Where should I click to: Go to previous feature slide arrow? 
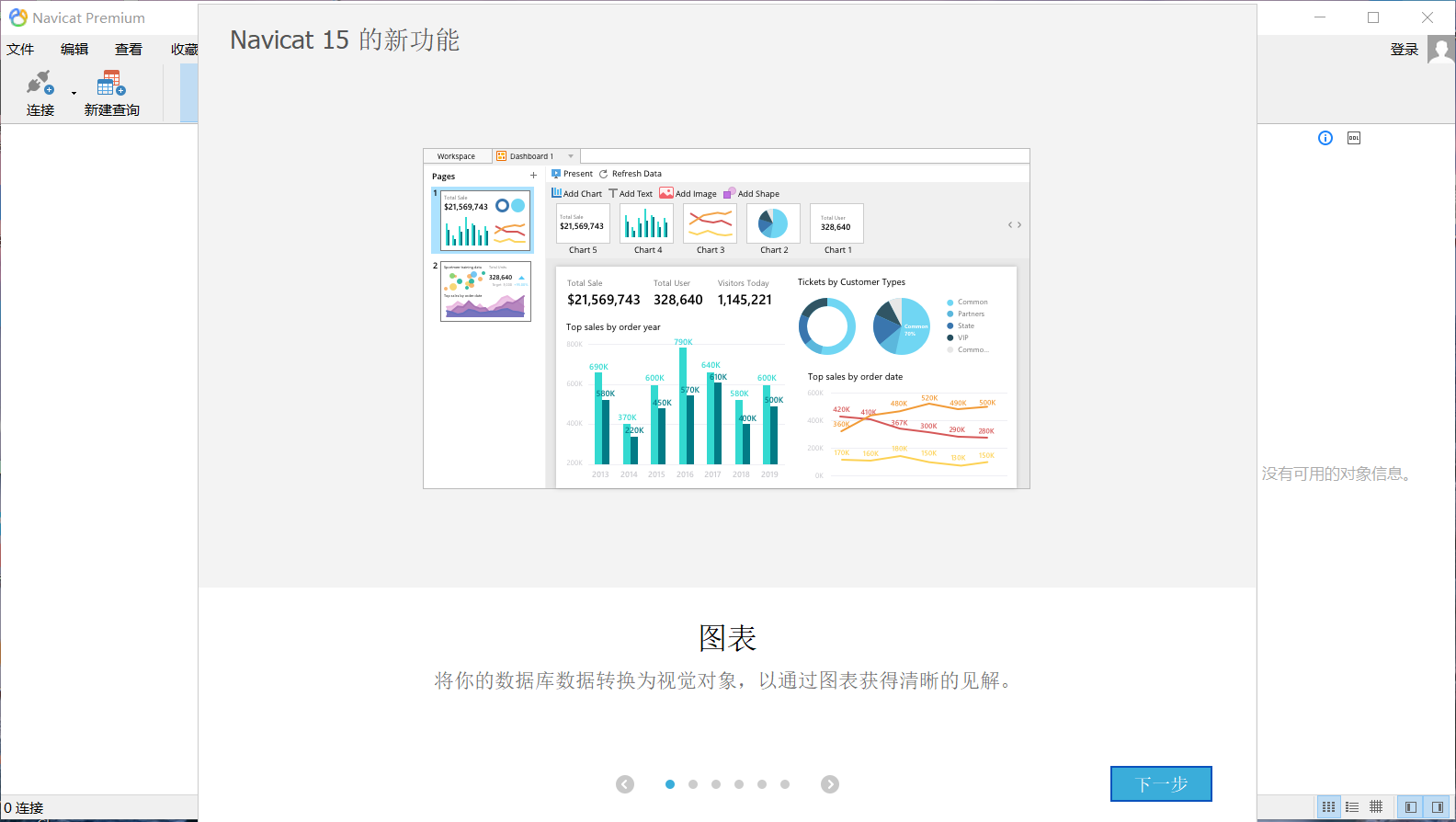pyautogui.click(x=625, y=784)
